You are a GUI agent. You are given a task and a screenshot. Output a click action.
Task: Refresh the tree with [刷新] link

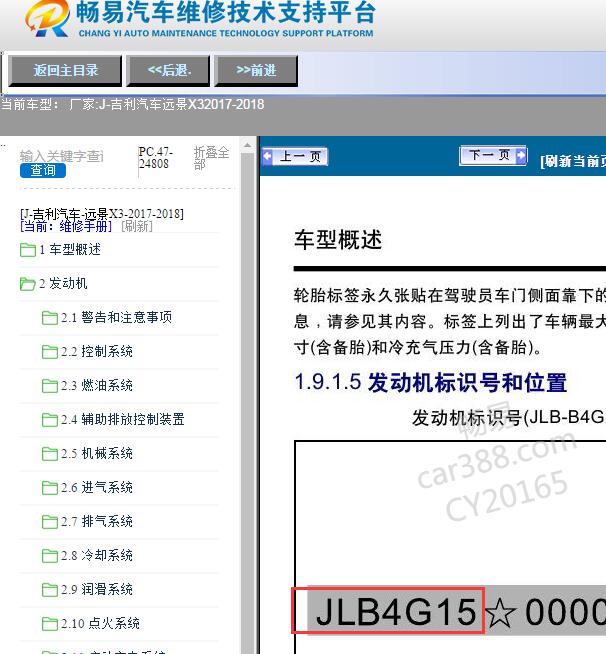click(x=137, y=226)
